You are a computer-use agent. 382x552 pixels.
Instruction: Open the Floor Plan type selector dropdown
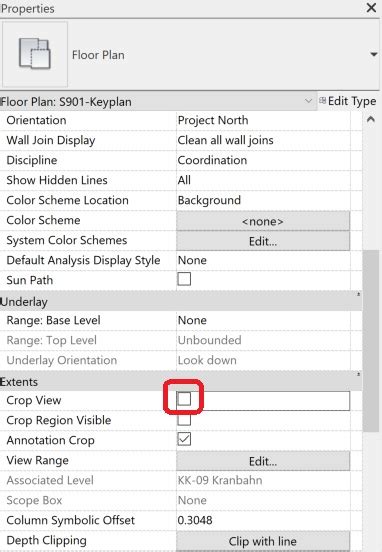(373, 55)
